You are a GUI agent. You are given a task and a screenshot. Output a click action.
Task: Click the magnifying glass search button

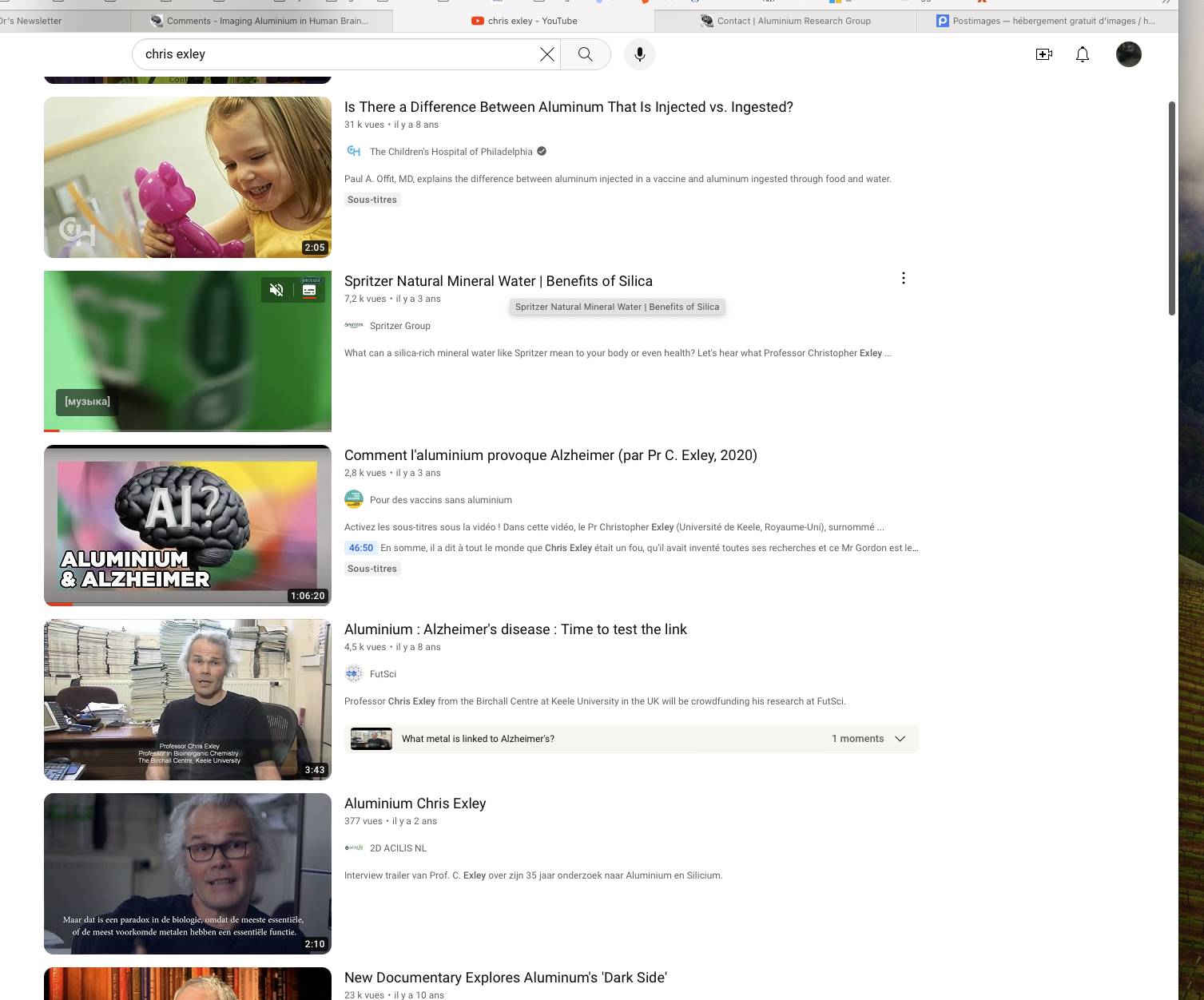point(586,54)
